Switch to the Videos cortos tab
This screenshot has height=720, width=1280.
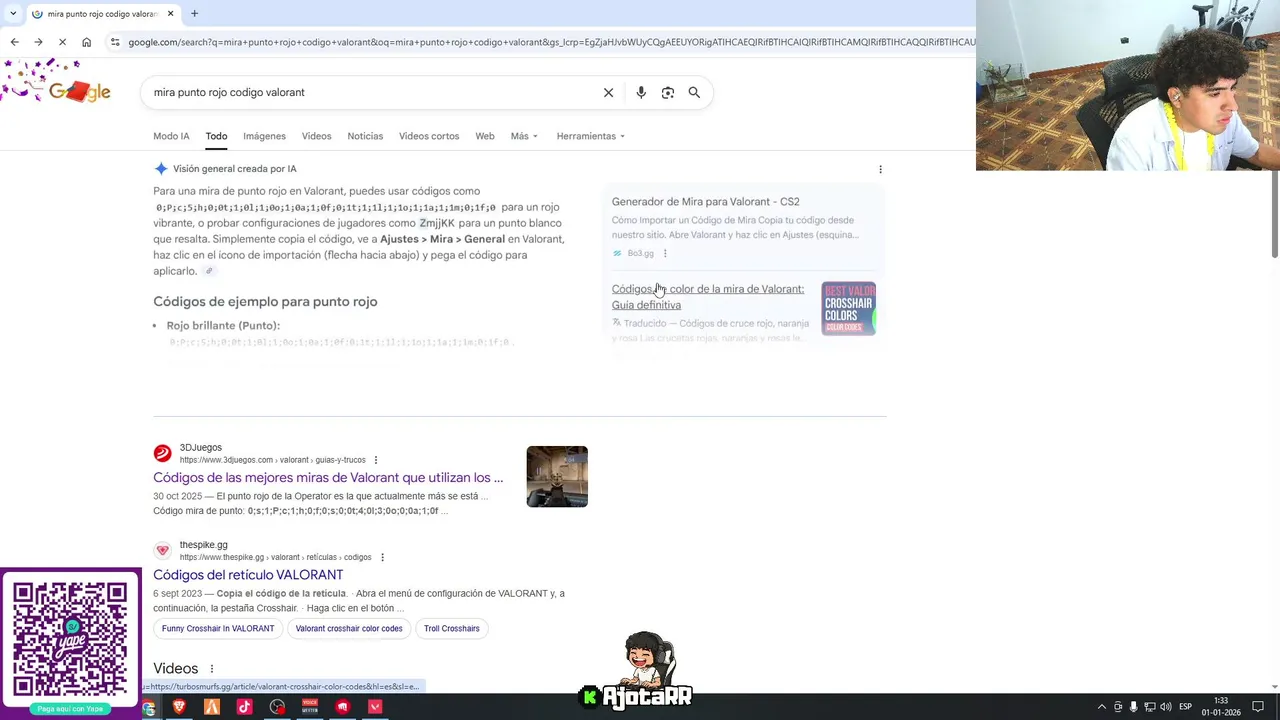point(429,136)
